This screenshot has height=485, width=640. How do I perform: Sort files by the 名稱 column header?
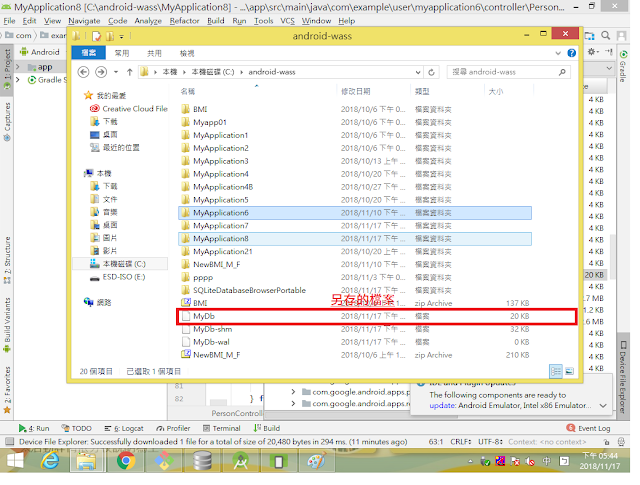[188, 91]
